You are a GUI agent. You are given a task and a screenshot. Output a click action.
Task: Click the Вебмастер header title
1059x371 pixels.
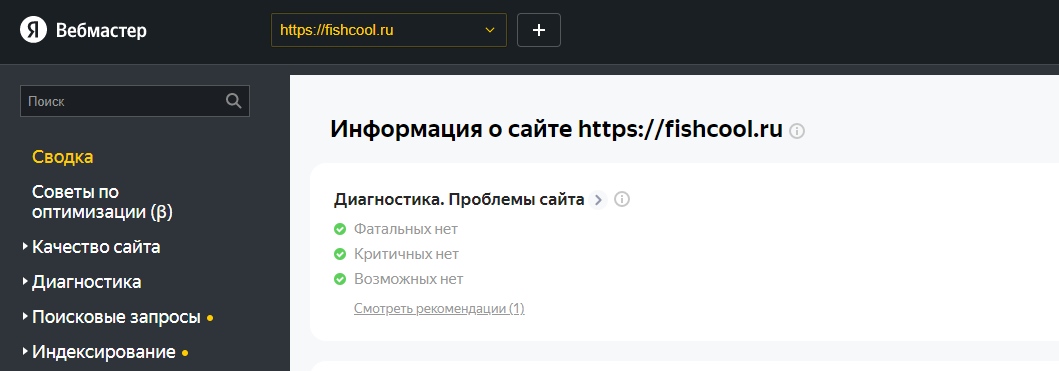pyautogui.click(x=101, y=30)
